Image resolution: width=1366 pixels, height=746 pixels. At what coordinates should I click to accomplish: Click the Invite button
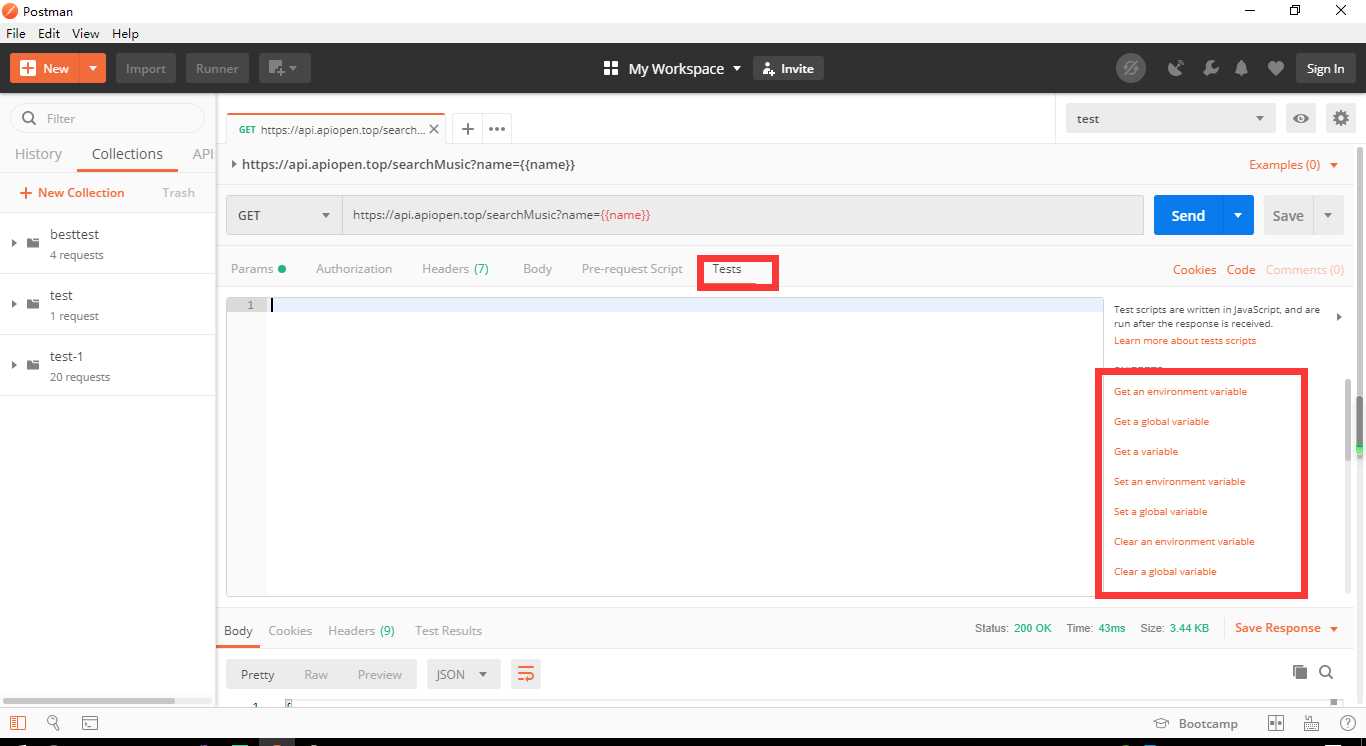(x=788, y=68)
